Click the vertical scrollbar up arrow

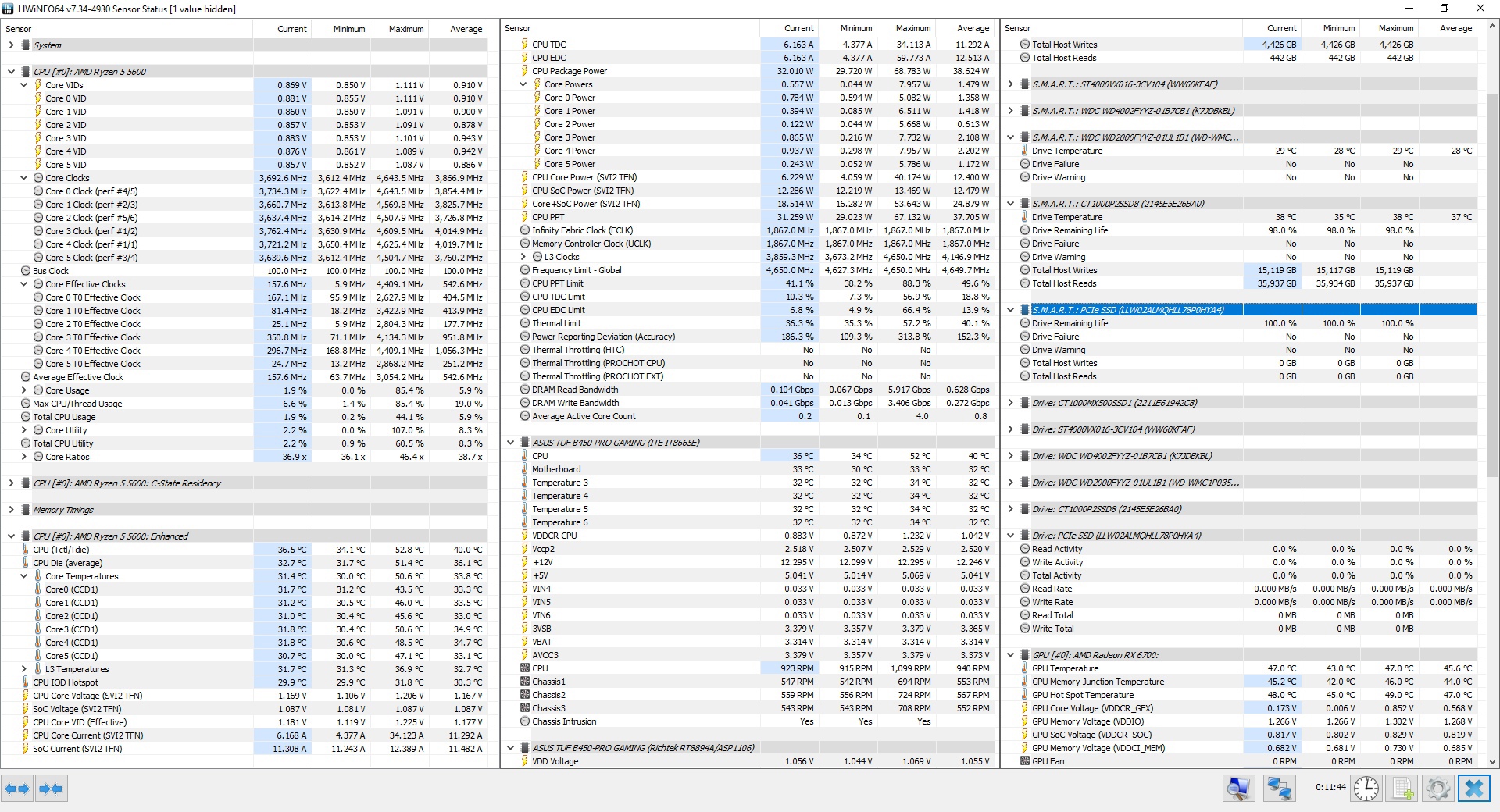pyautogui.click(x=1492, y=27)
